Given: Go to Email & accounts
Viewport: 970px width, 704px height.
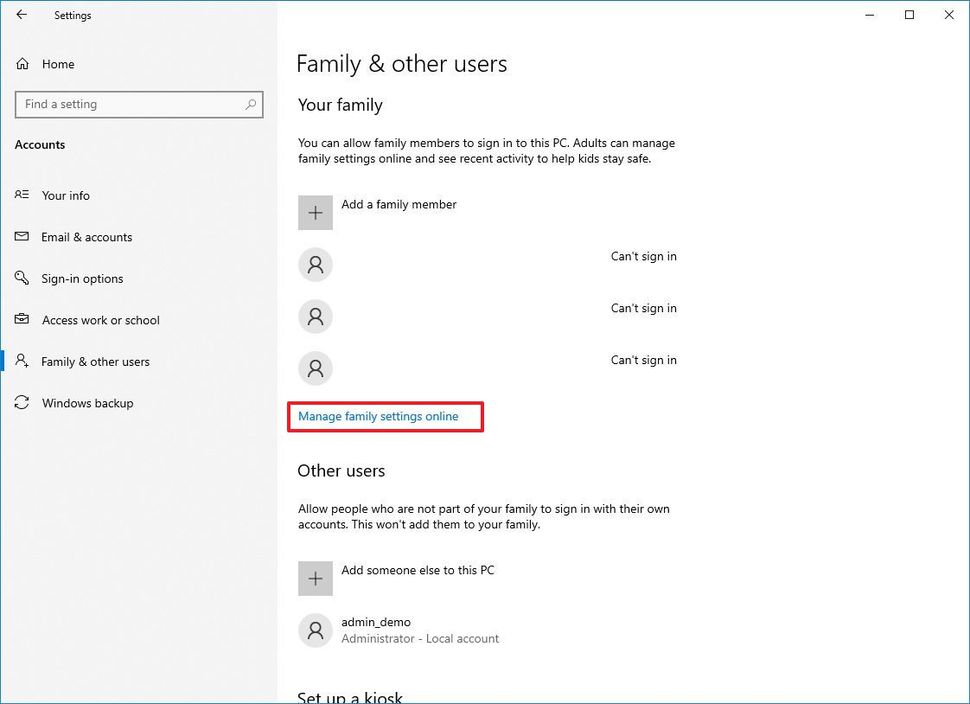Looking at the screenshot, I should [x=86, y=237].
